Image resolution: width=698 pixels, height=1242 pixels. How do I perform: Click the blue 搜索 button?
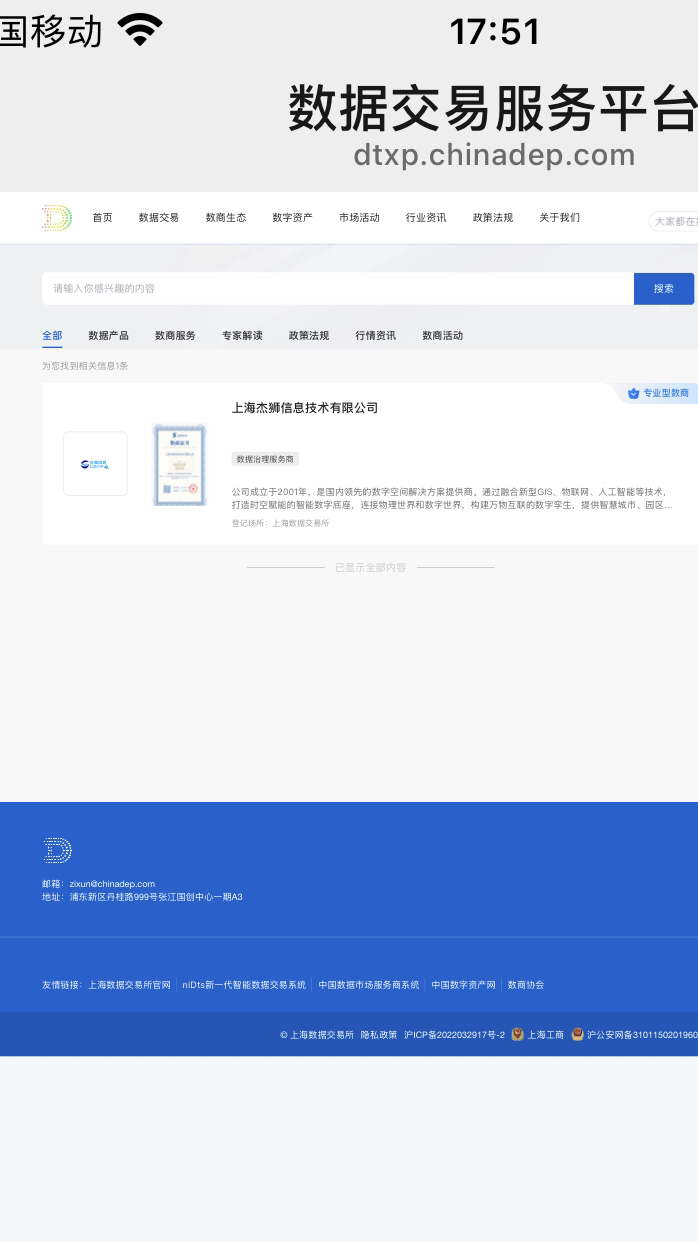(x=664, y=288)
